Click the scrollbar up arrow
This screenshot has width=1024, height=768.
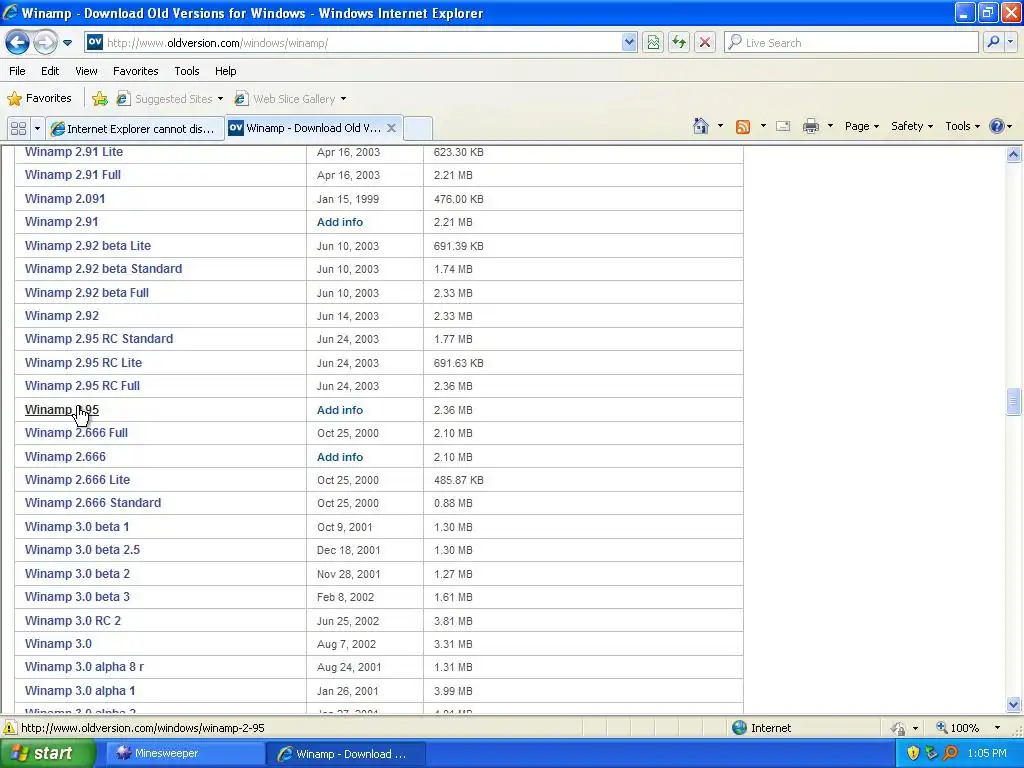[1013, 155]
